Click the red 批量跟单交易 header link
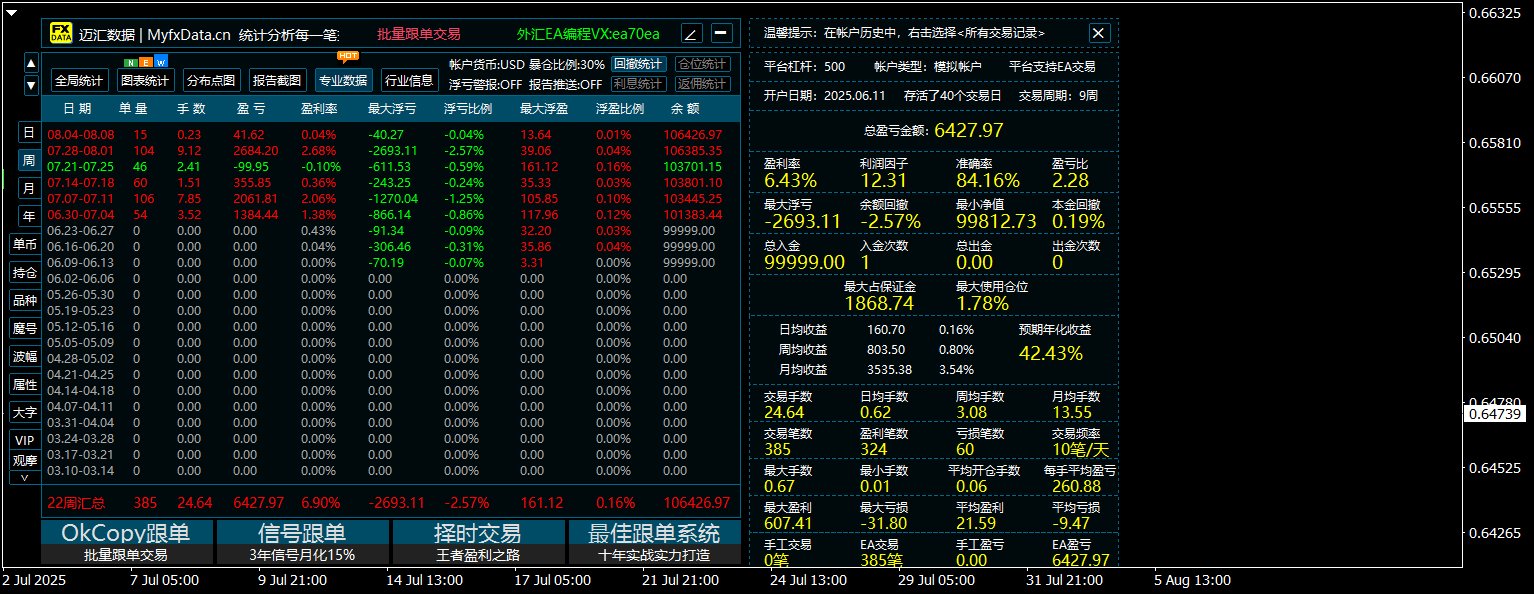The image size is (1534, 594). 419,34
